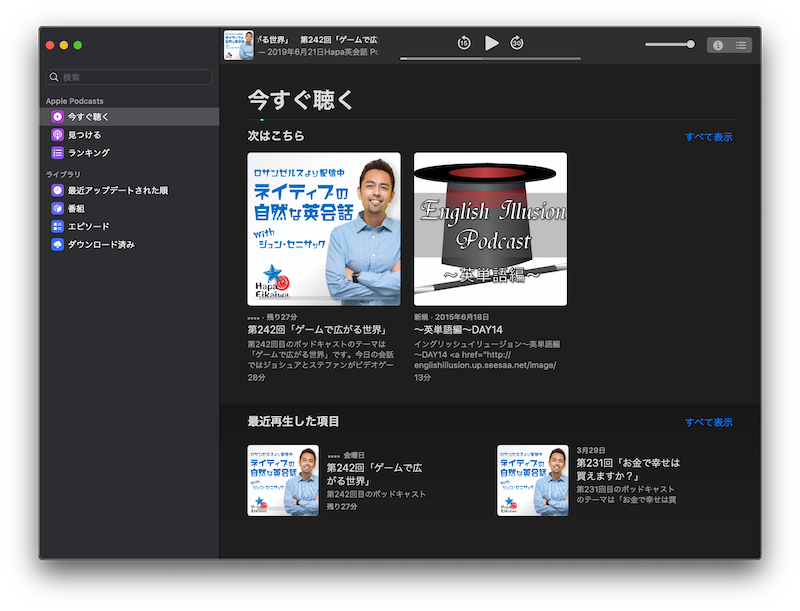Click the Apple Podcasts sidebar header
800x611 pixels.
pos(74,101)
